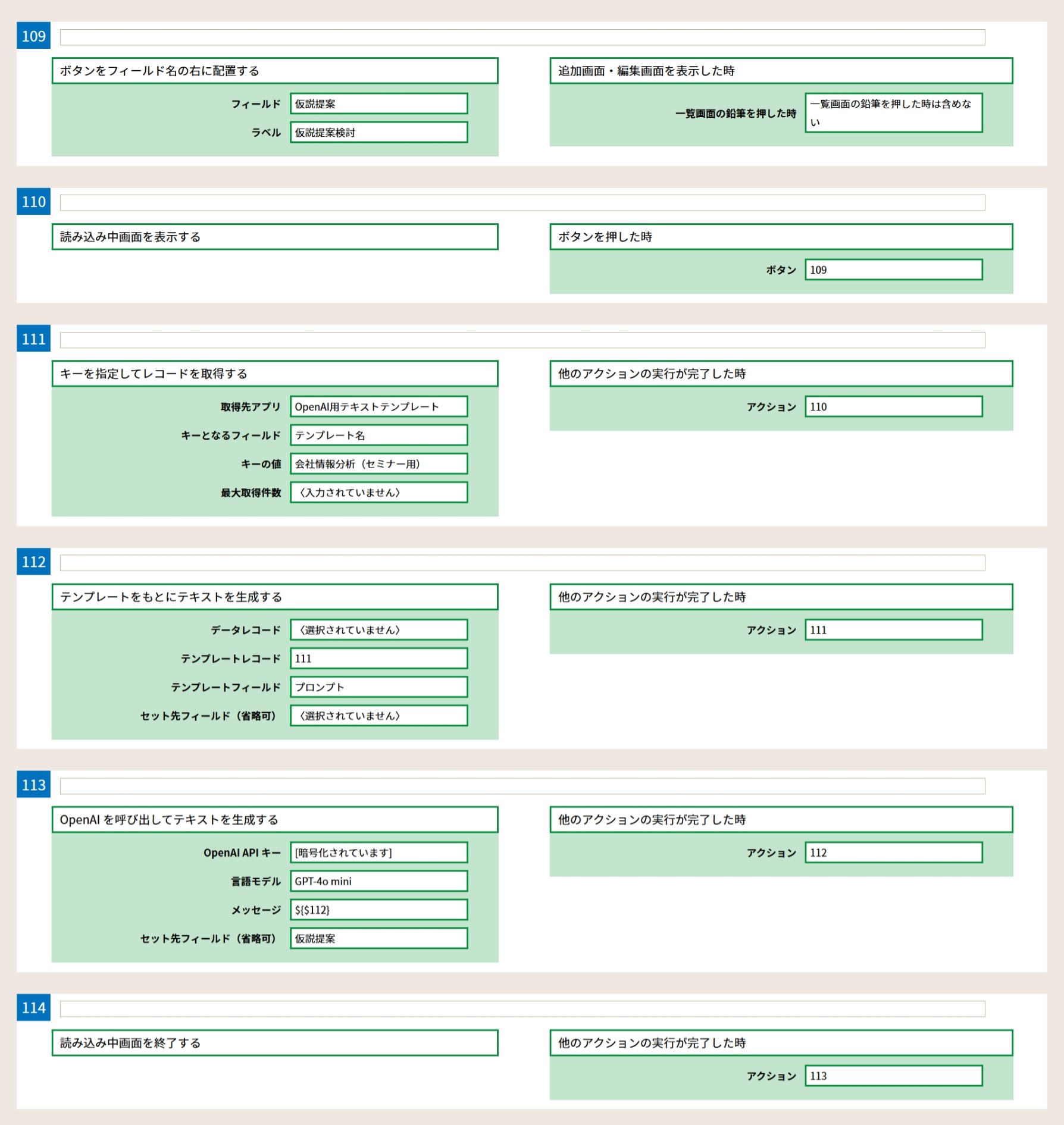
Task: Open the ボタンをフィールド名の右に配置する action header
Action: (x=275, y=71)
